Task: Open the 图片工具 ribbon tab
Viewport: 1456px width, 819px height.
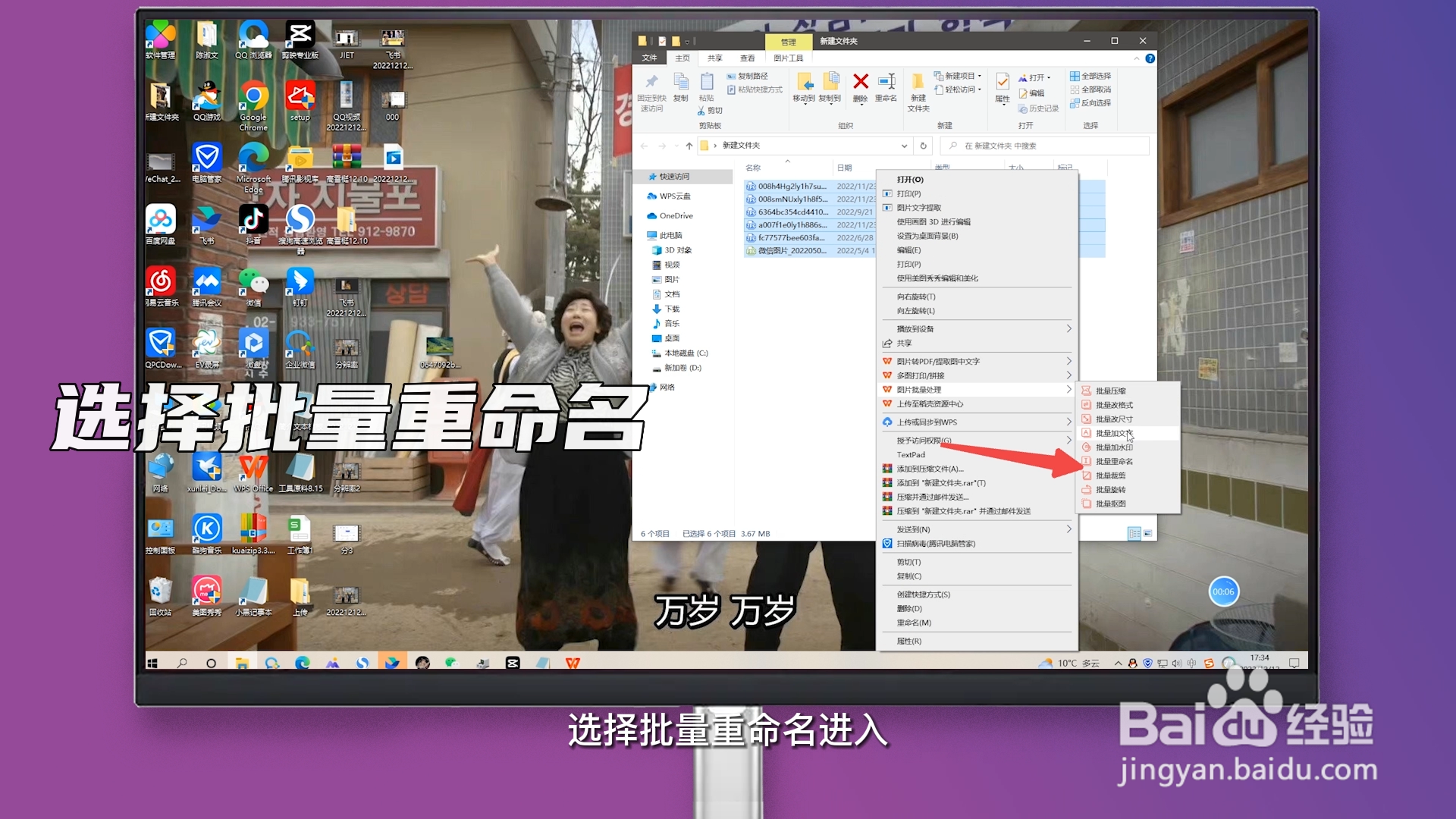Action: [x=789, y=58]
